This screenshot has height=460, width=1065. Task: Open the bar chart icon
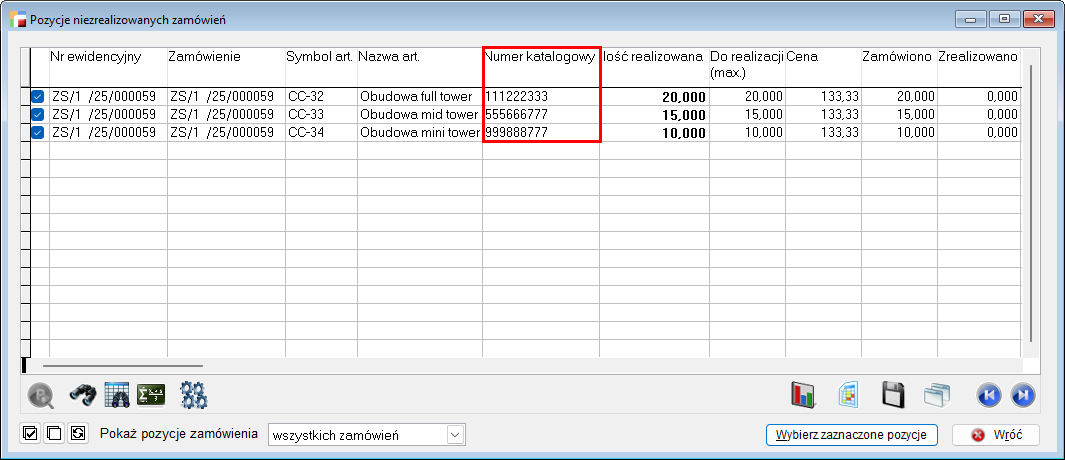tap(803, 395)
